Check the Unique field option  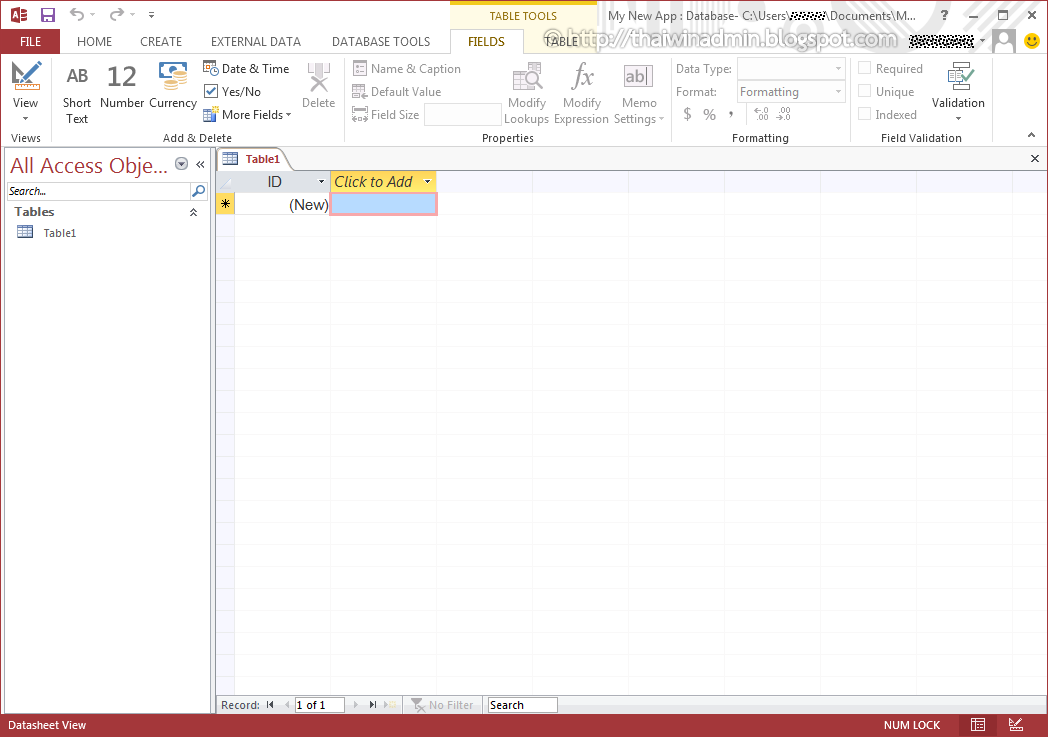coord(864,91)
